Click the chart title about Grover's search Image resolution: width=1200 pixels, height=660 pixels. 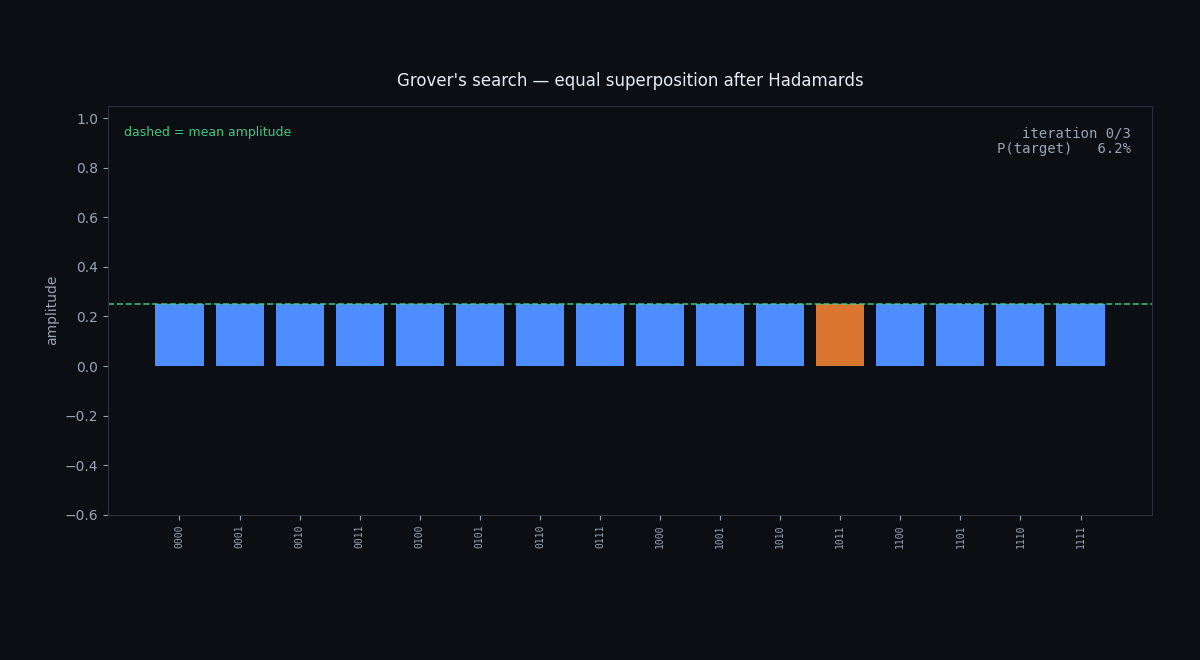point(630,81)
